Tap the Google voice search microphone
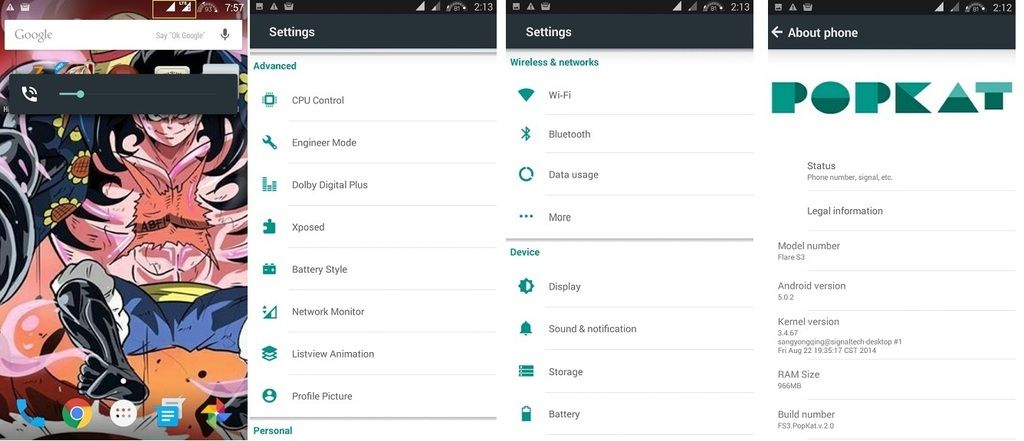1024x441 pixels. click(225, 35)
